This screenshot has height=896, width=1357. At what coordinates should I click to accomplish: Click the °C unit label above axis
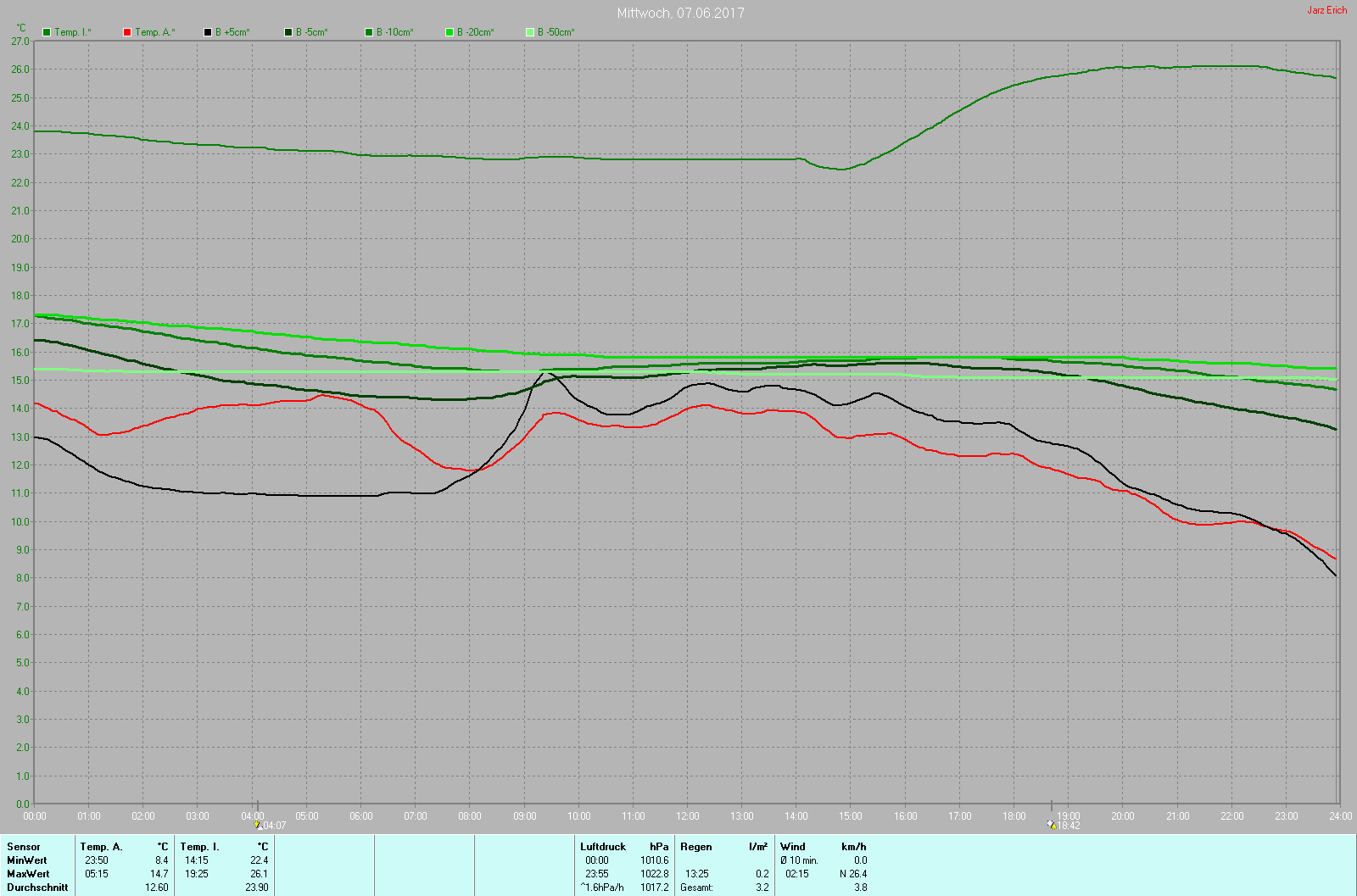tap(21, 28)
